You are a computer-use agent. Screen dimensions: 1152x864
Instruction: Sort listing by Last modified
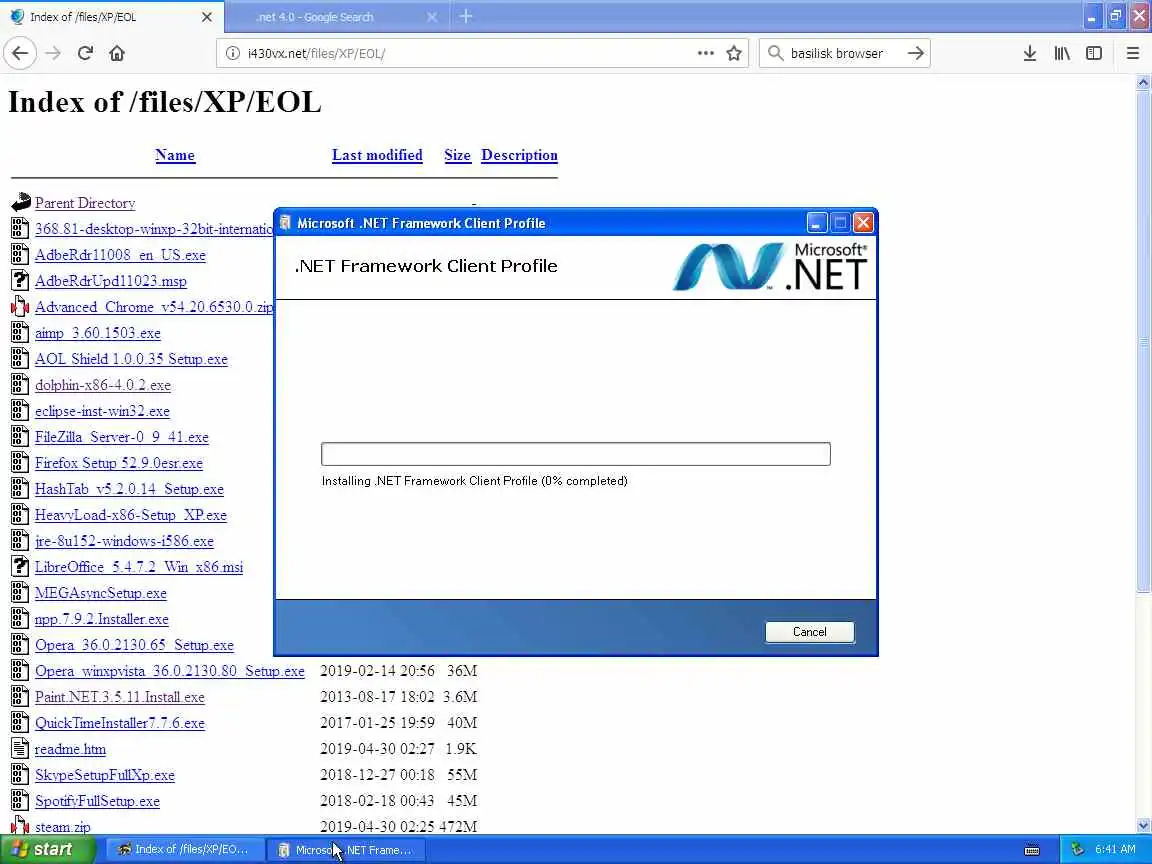pos(377,155)
